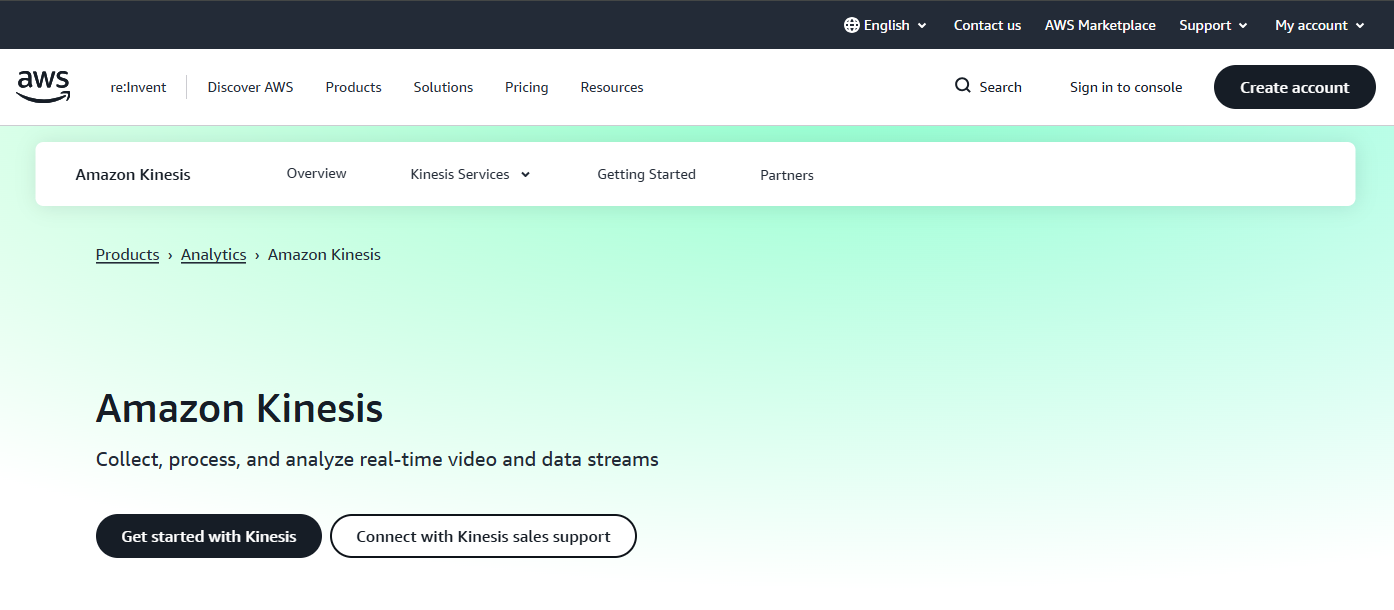1394x610 pixels.
Task: Click the globe language icon
Action: coord(851,25)
